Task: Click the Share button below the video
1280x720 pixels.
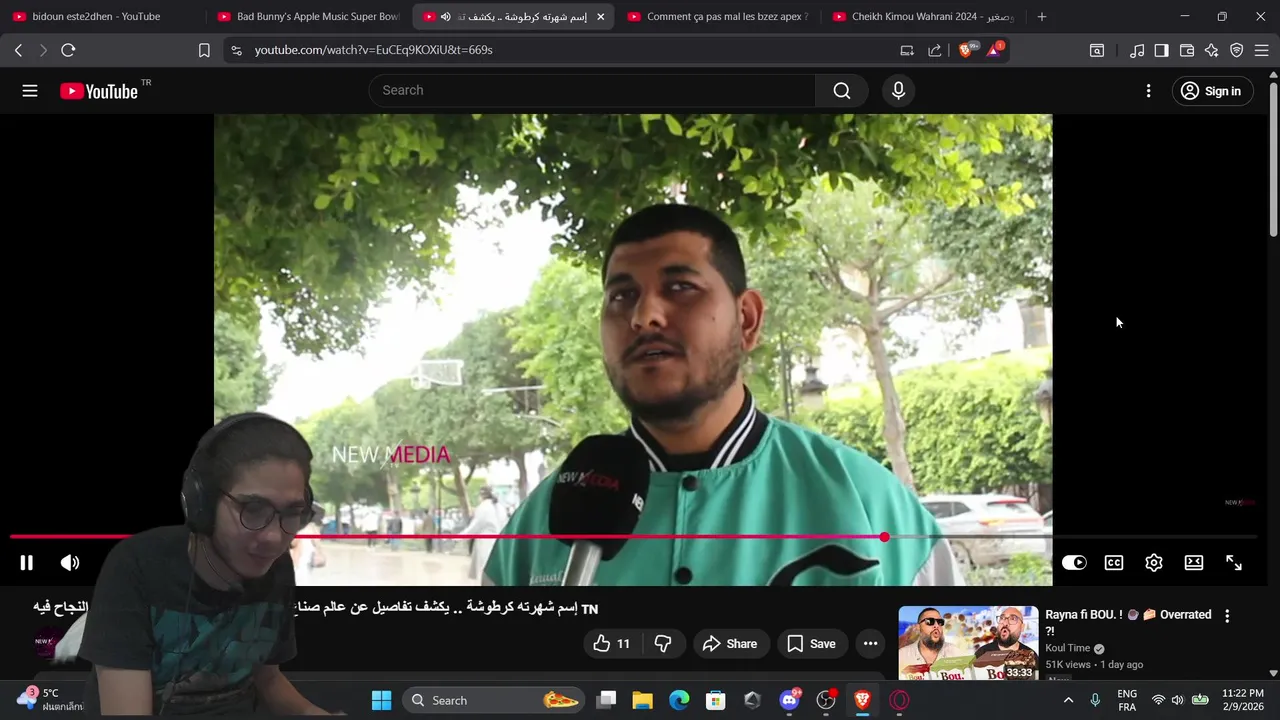Action: [730, 644]
